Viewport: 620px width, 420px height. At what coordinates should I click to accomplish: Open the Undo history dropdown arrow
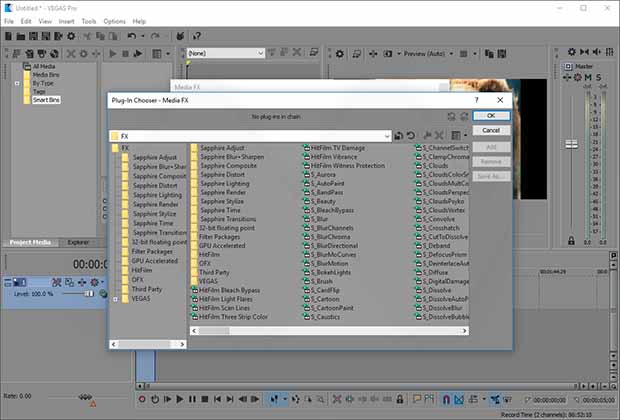142,36
